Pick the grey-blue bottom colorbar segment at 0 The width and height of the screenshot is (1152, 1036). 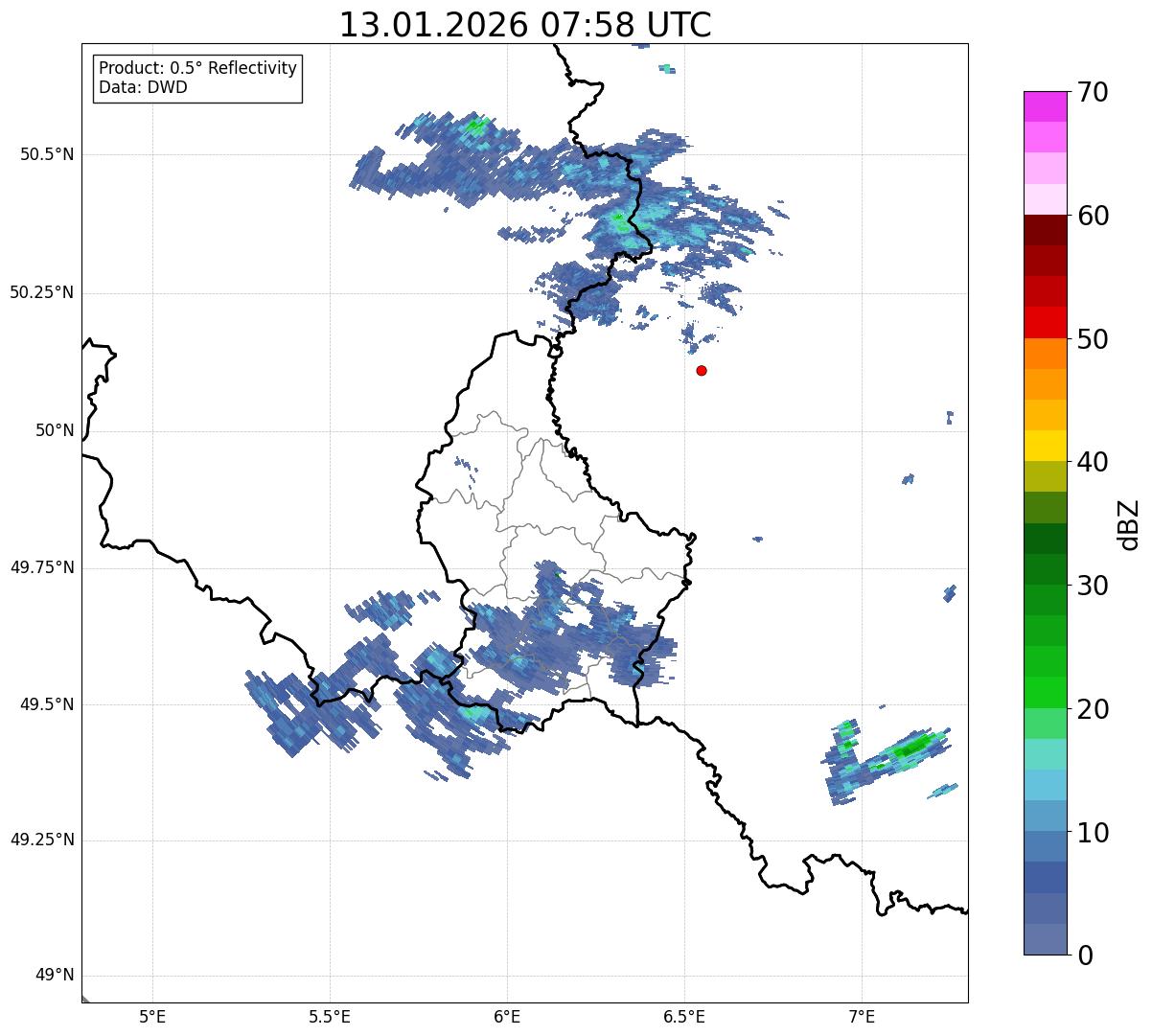click(x=1046, y=939)
